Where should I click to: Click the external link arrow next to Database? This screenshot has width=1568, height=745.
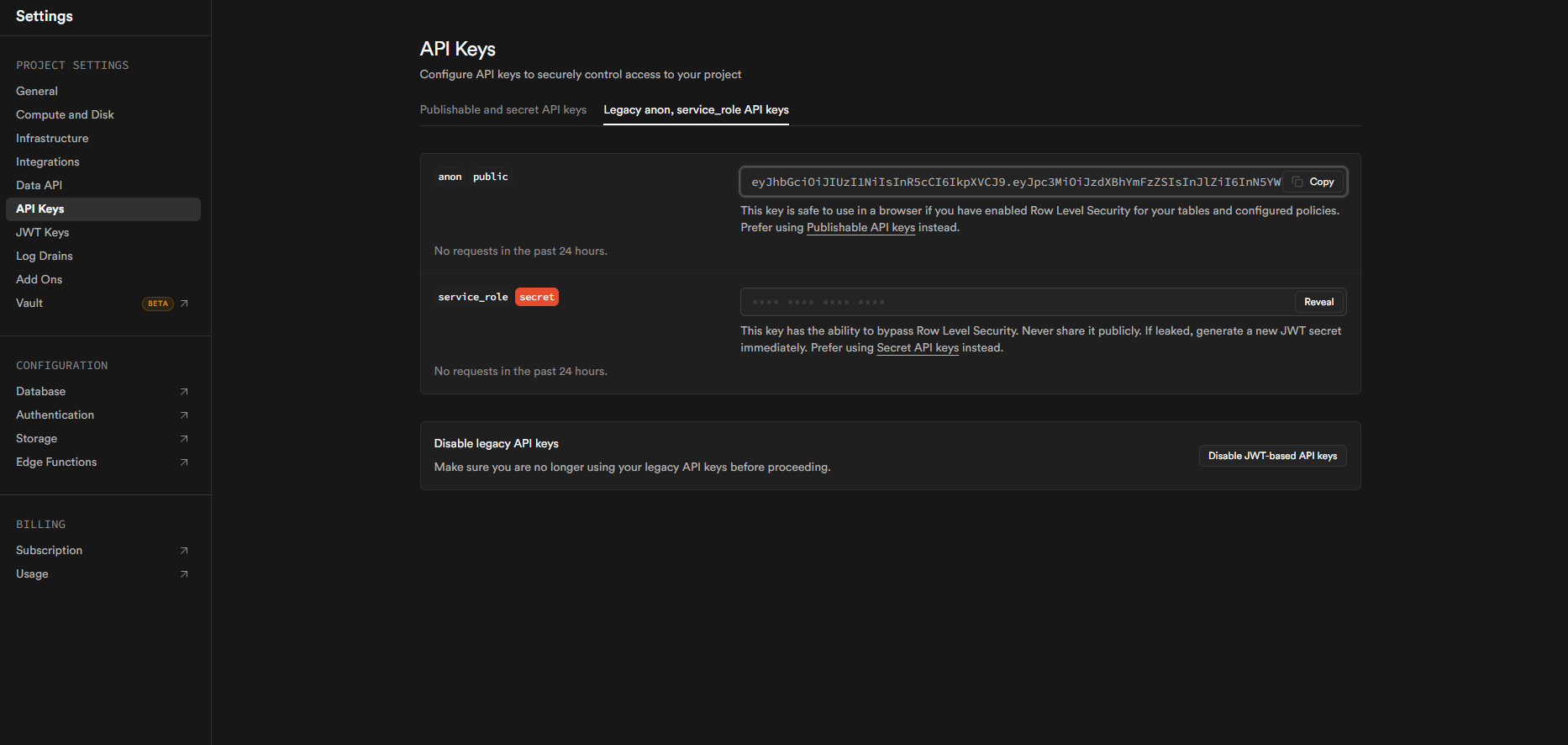click(184, 392)
